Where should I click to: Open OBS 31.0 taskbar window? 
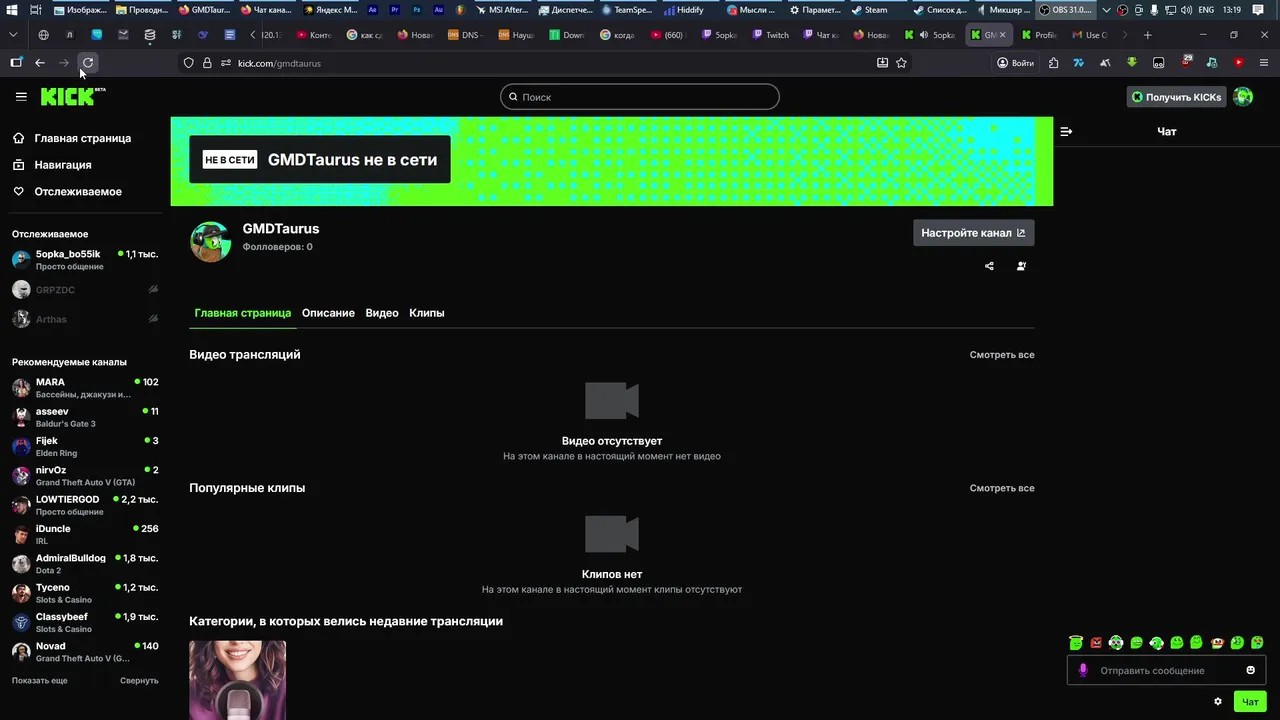1066,10
